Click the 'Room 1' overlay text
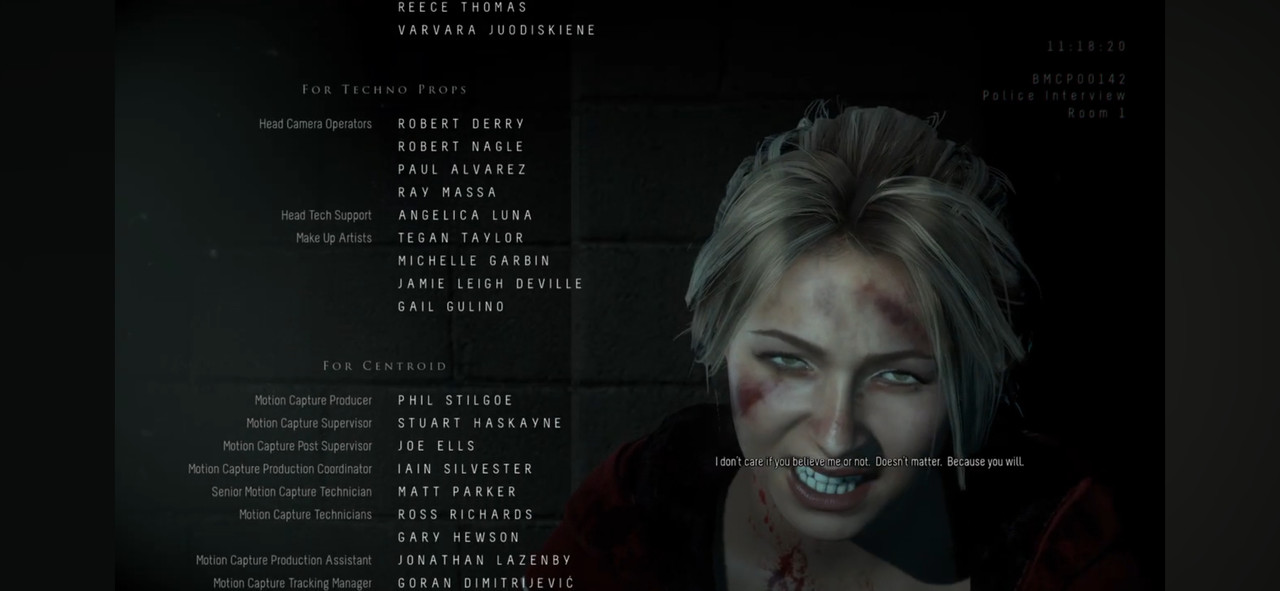Screen dimensions: 1280x591 point(1097,113)
